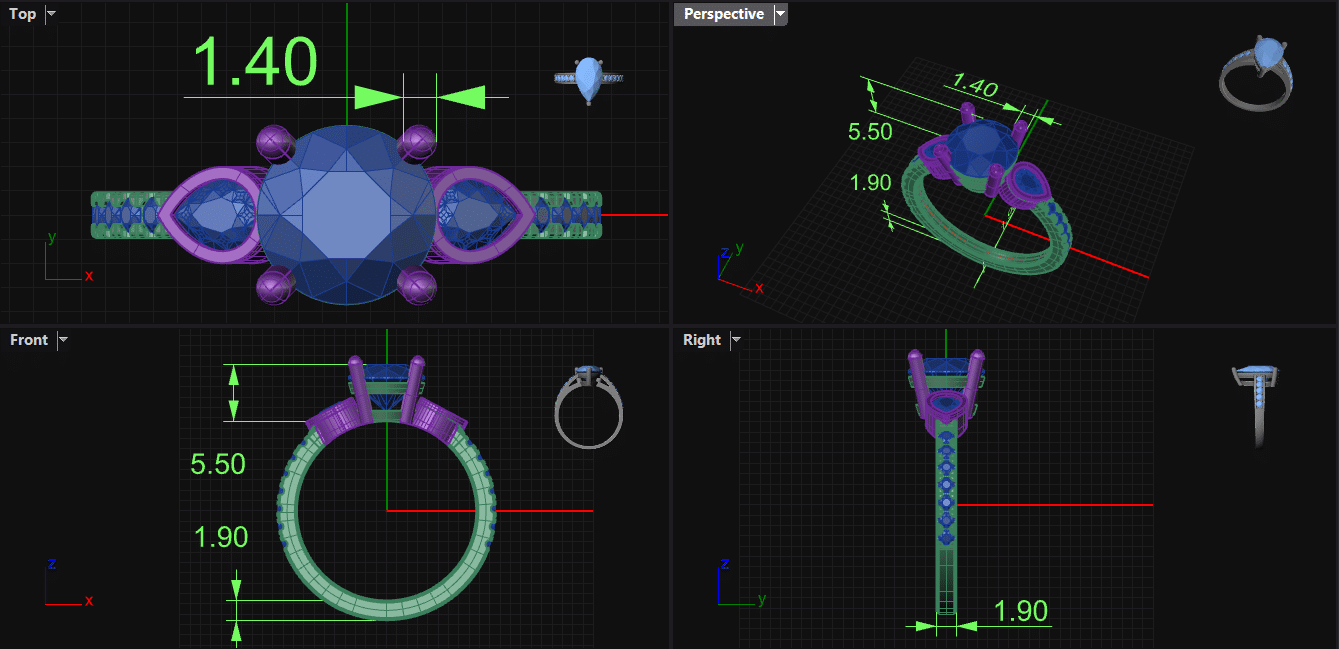Select the Front viewport title label
Screen dimensions: 1339x649
(x=29, y=340)
